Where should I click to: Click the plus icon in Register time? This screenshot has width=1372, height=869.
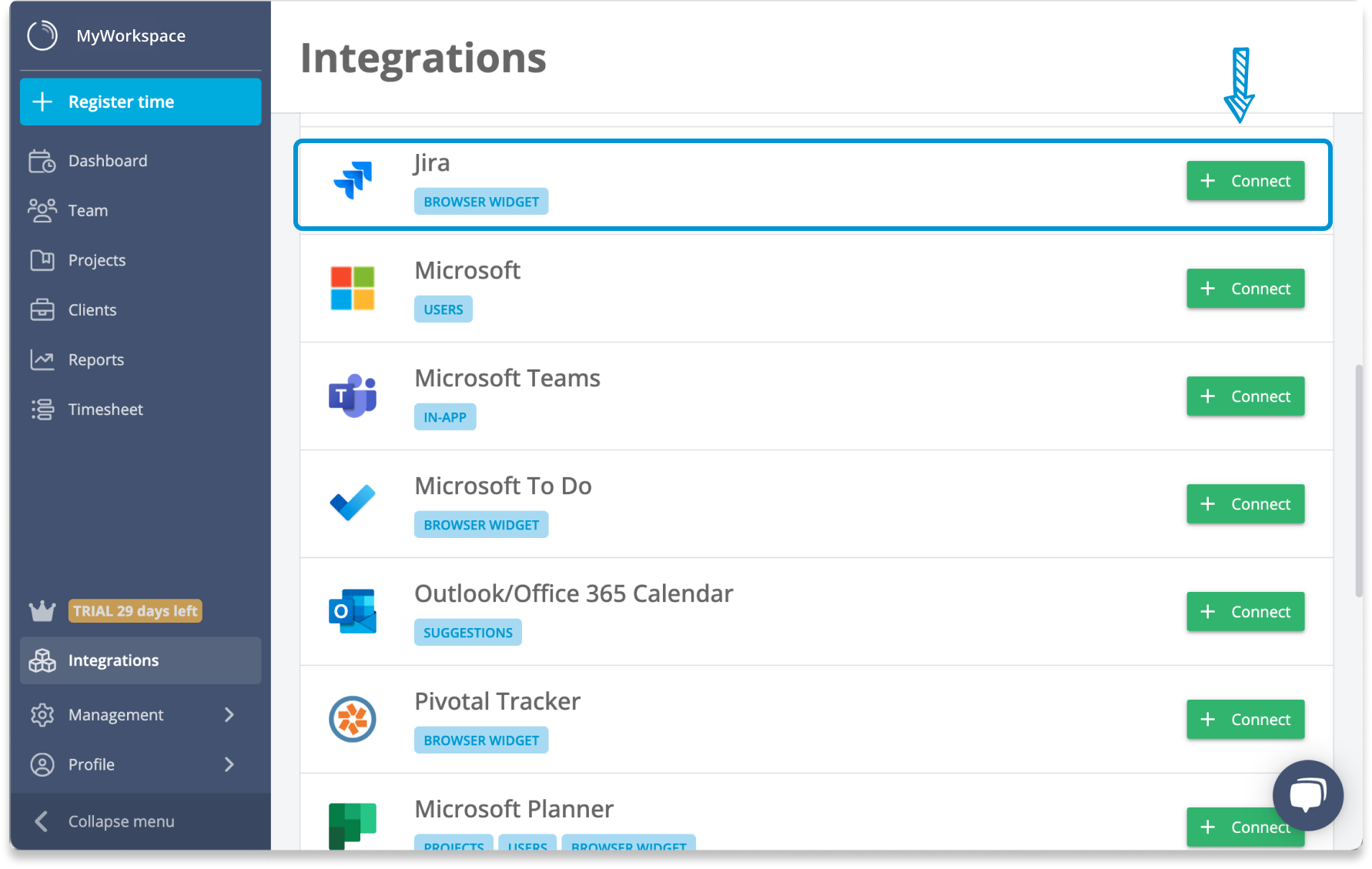[42, 102]
